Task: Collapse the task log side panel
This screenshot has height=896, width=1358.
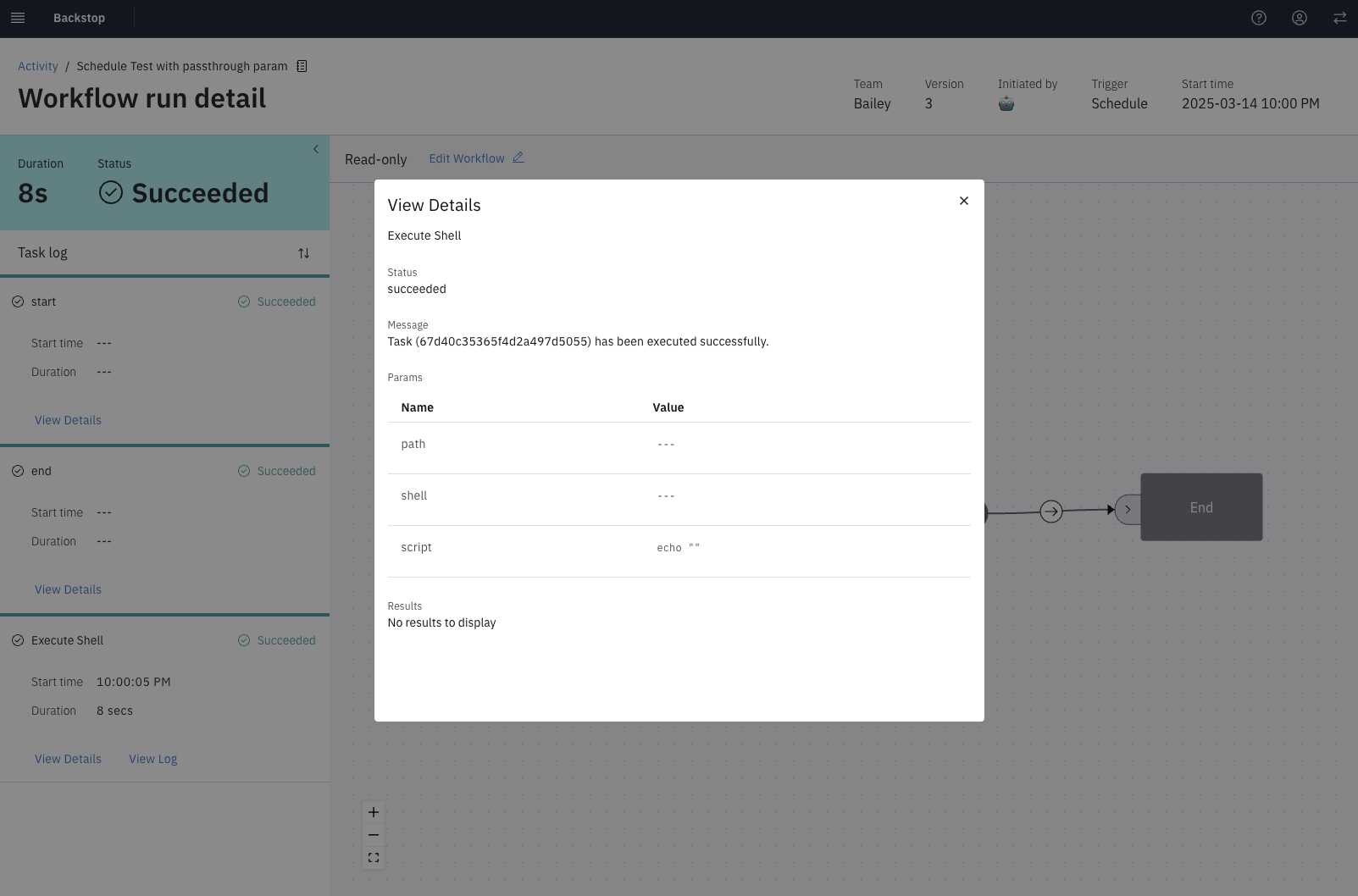Action: click(x=315, y=149)
